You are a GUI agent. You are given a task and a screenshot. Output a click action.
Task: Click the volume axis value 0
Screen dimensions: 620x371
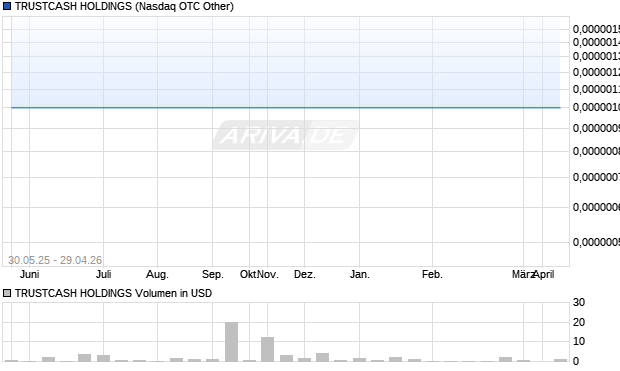pyautogui.click(x=576, y=361)
